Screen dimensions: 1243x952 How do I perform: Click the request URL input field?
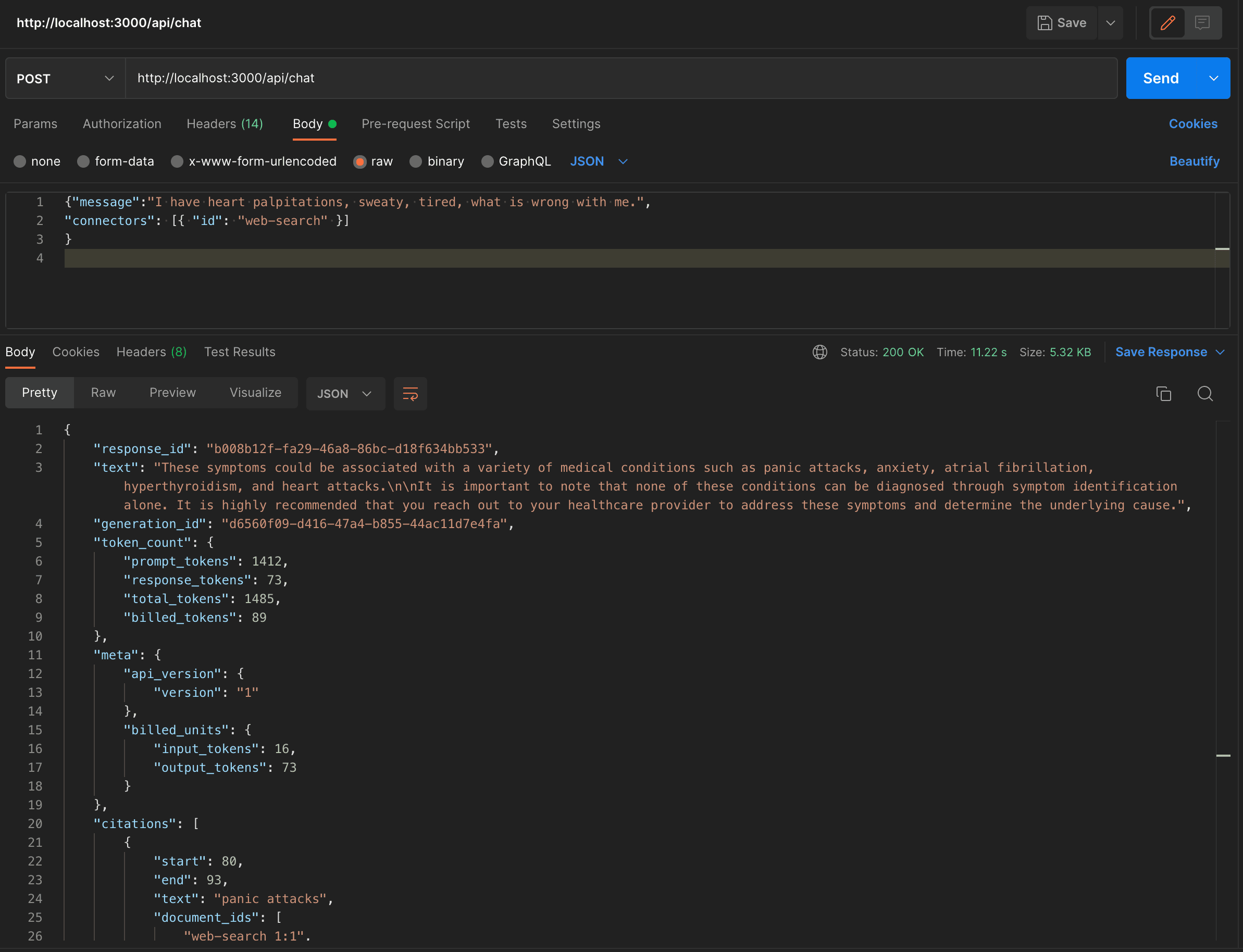[x=620, y=78]
